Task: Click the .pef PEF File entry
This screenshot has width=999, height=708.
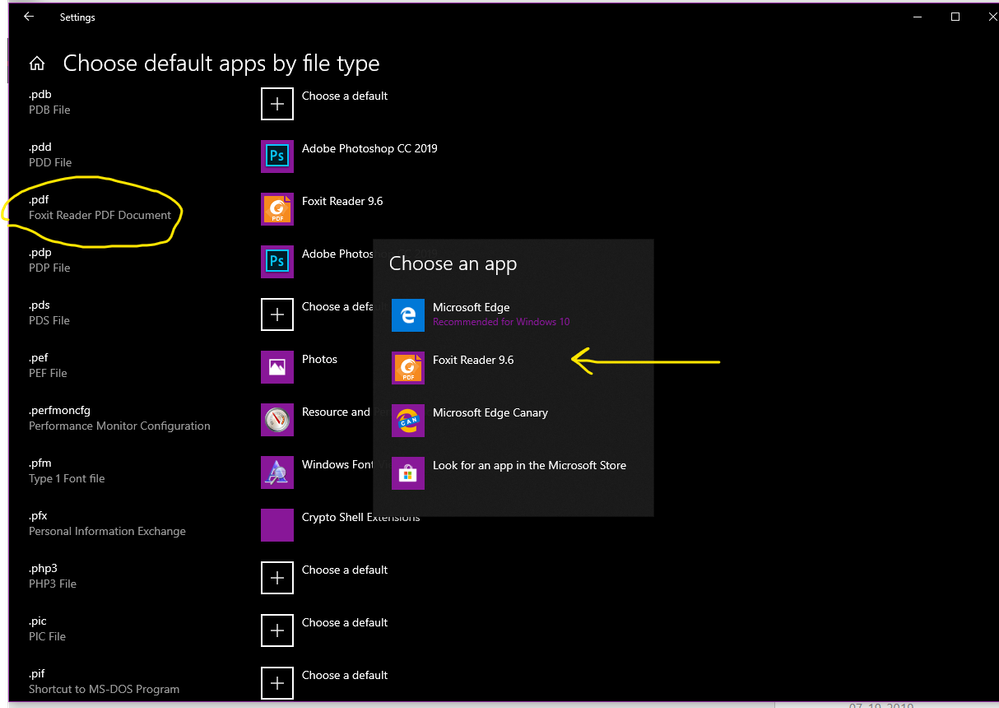Action: tap(48, 366)
